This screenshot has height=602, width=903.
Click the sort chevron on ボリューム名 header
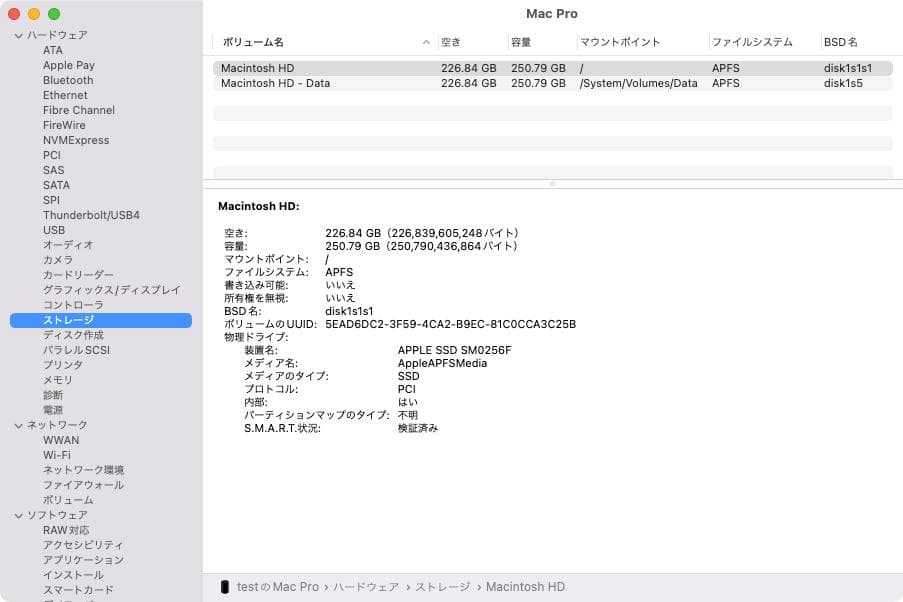click(x=427, y=42)
